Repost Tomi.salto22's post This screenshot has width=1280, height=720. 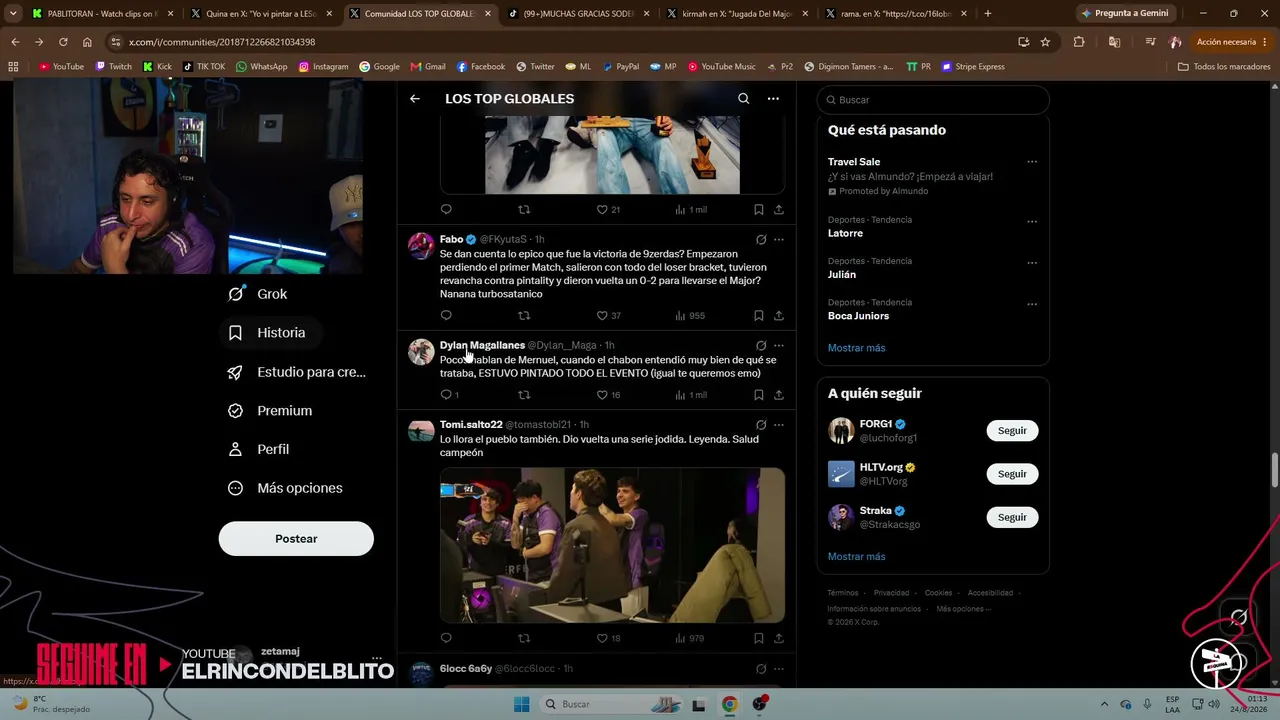click(x=524, y=638)
